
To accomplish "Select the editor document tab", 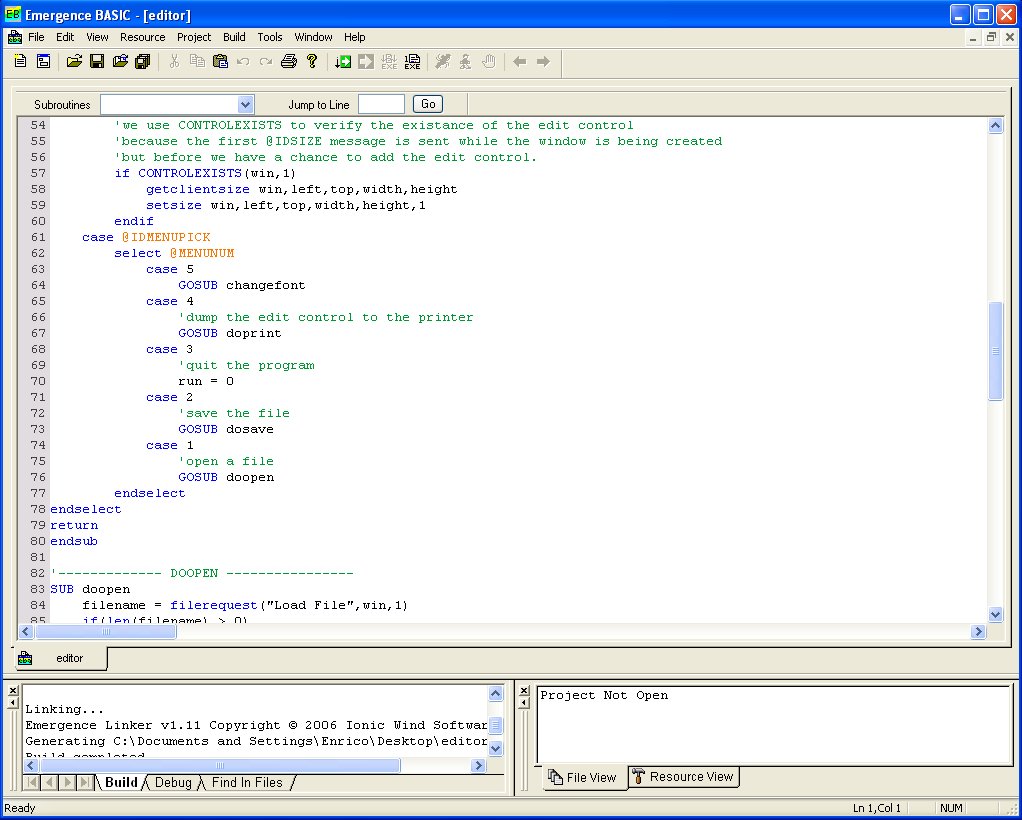I will tap(61, 658).
